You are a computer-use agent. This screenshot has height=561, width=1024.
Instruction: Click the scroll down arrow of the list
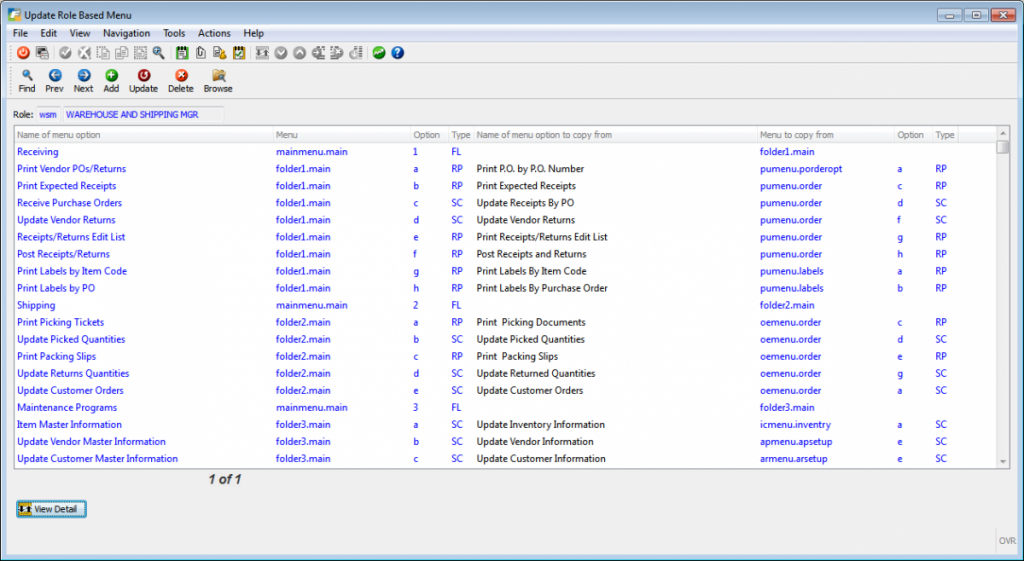[1003, 461]
